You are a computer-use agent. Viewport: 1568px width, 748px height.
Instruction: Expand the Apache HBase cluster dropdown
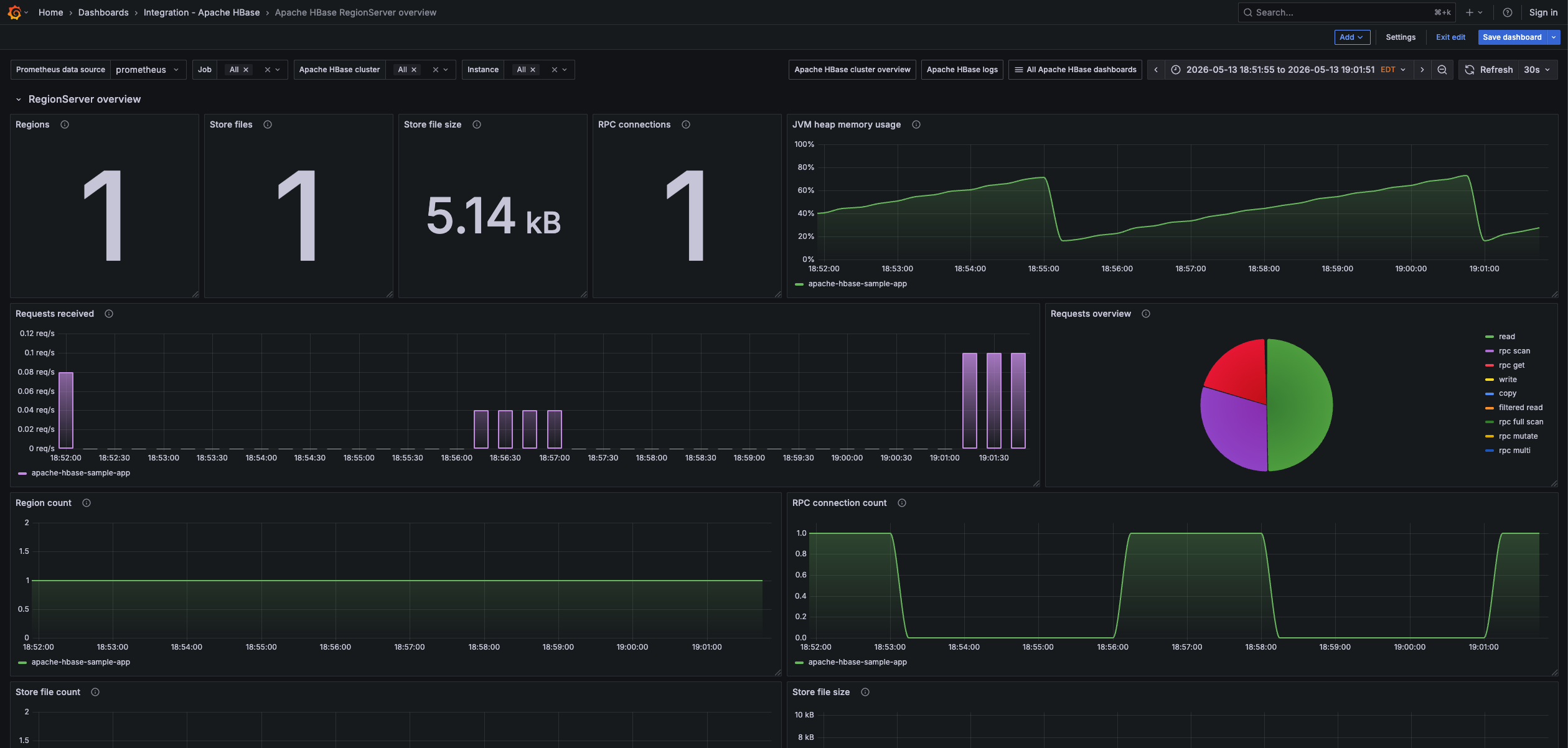(x=446, y=70)
